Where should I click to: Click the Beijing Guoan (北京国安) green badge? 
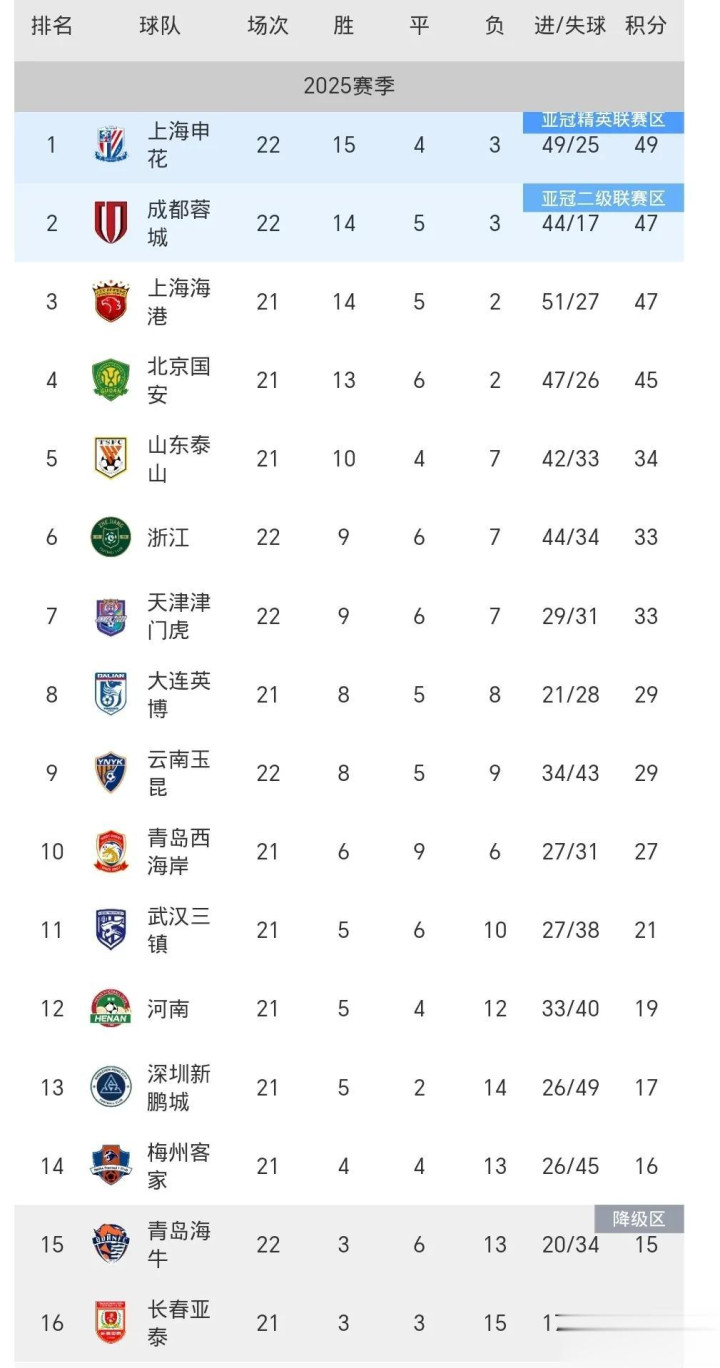tap(111, 380)
